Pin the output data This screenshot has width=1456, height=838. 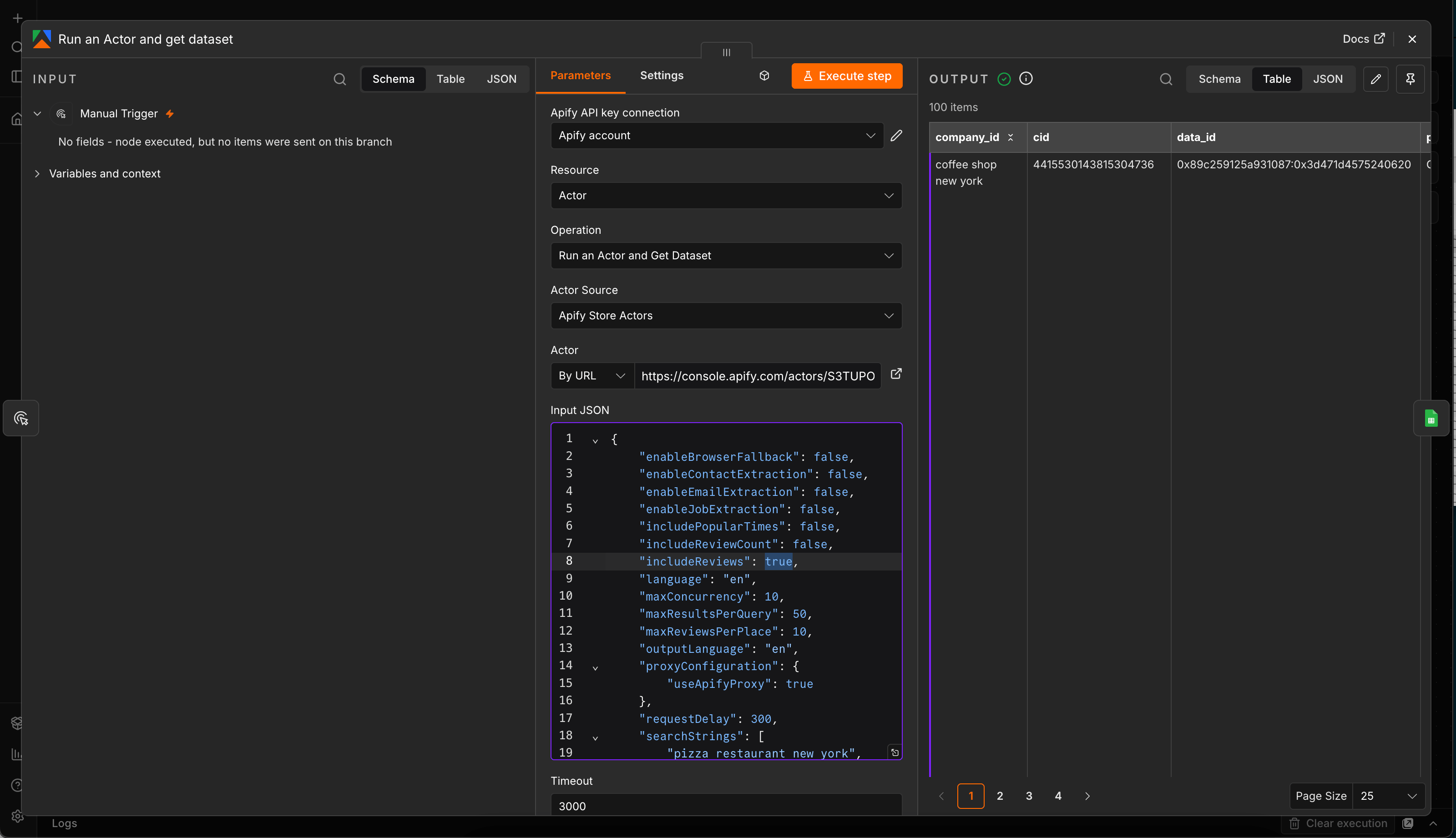tap(1410, 79)
